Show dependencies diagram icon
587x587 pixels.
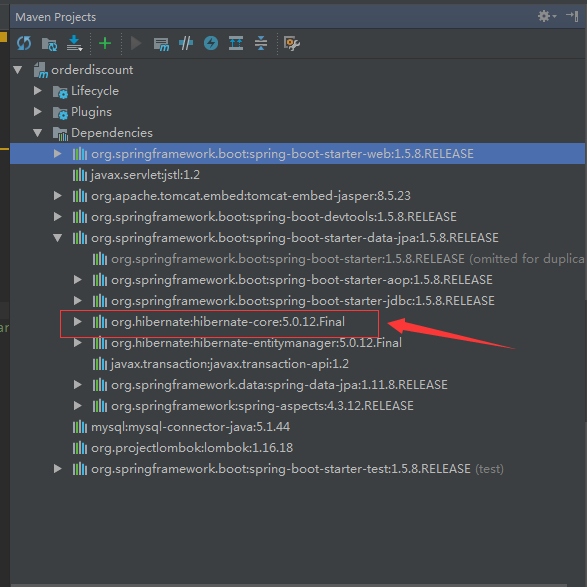pyautogui.click(x=236, y=43)
